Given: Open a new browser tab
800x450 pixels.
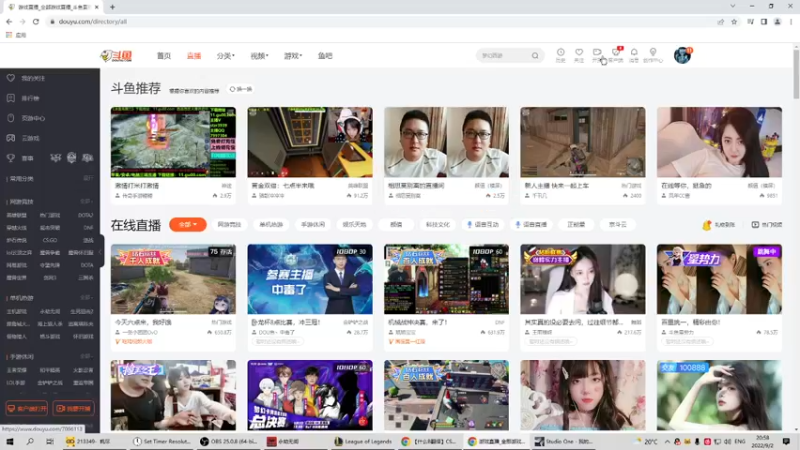Looking at the screenshot, I should [112, 7].
